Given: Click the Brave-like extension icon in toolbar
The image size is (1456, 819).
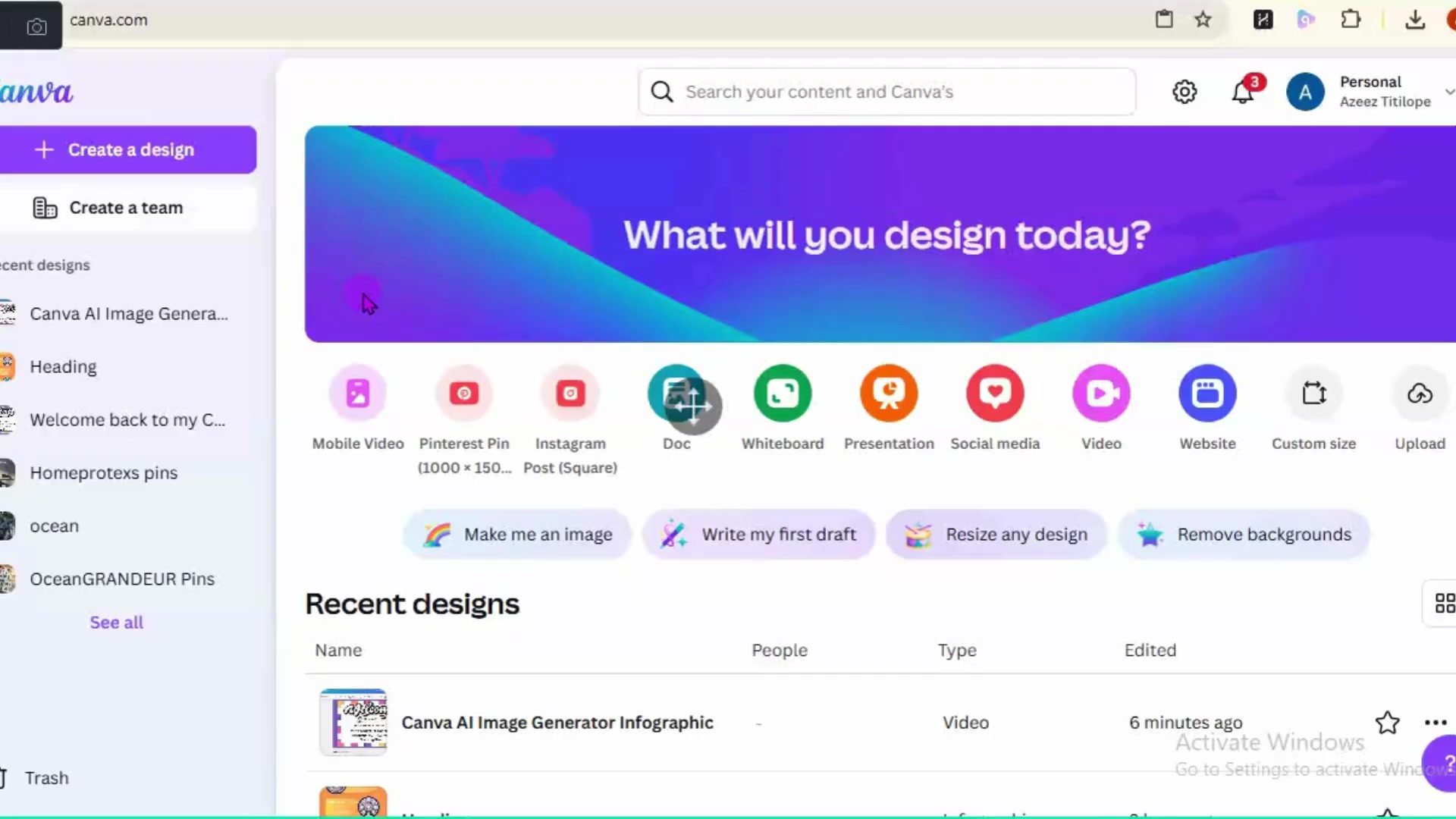Looking at the screenshot, I should [x=1263, y=20].
